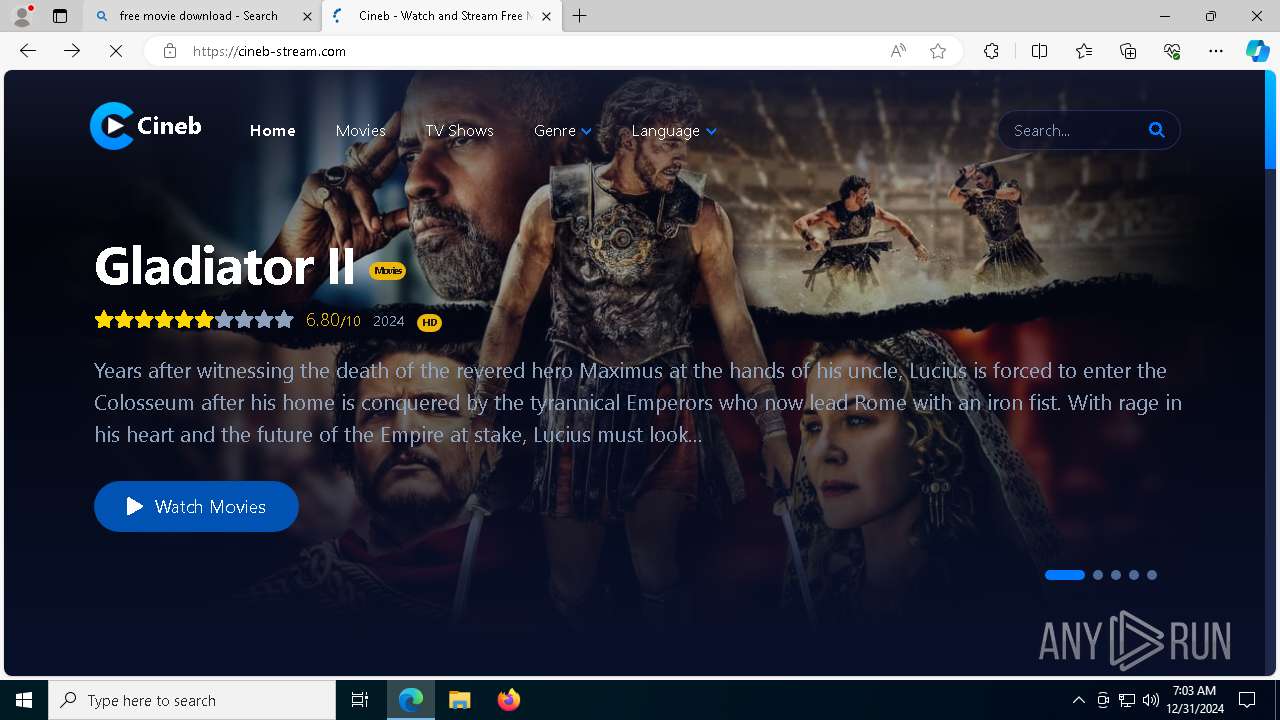Open the TV Shows page

point(459,131)
